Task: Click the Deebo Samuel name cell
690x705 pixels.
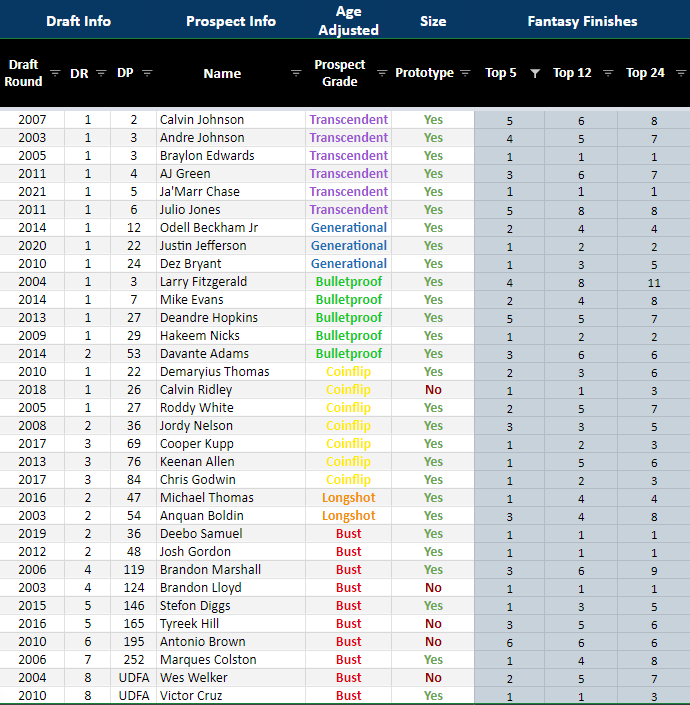Action: point(231,533)
